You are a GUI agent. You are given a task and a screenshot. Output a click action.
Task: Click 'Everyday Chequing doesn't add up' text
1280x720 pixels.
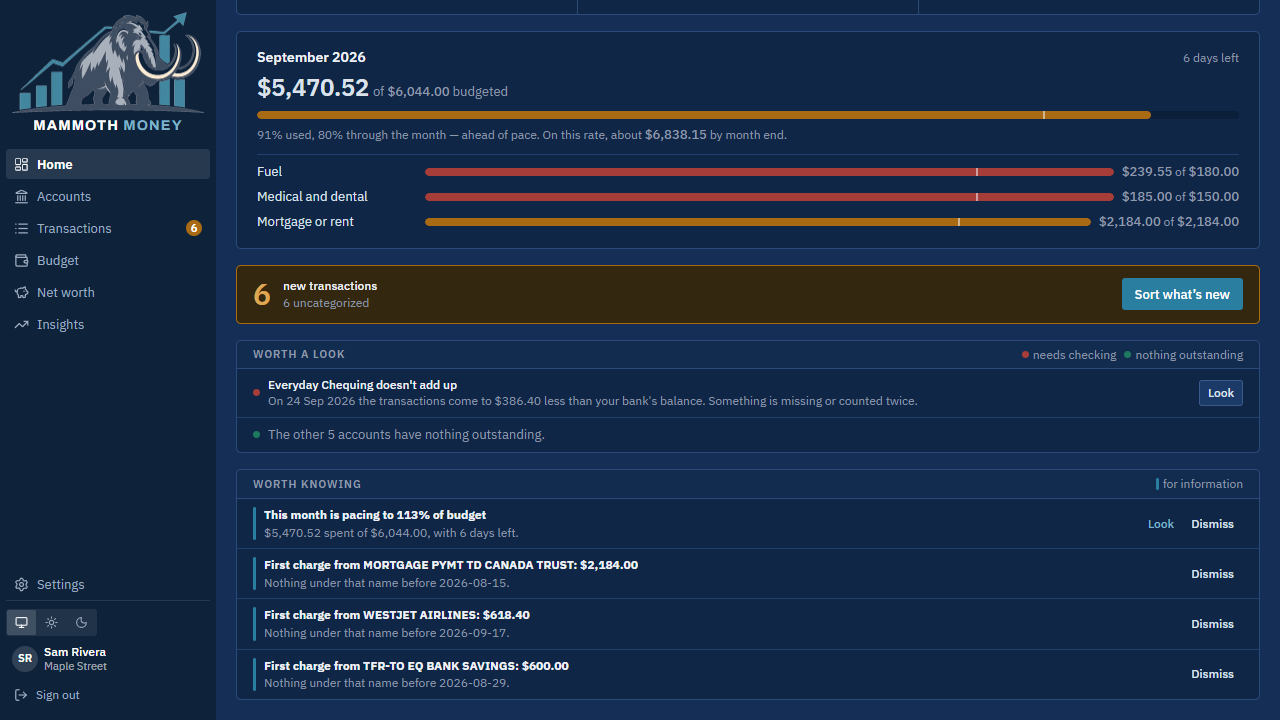click(363, 385)
